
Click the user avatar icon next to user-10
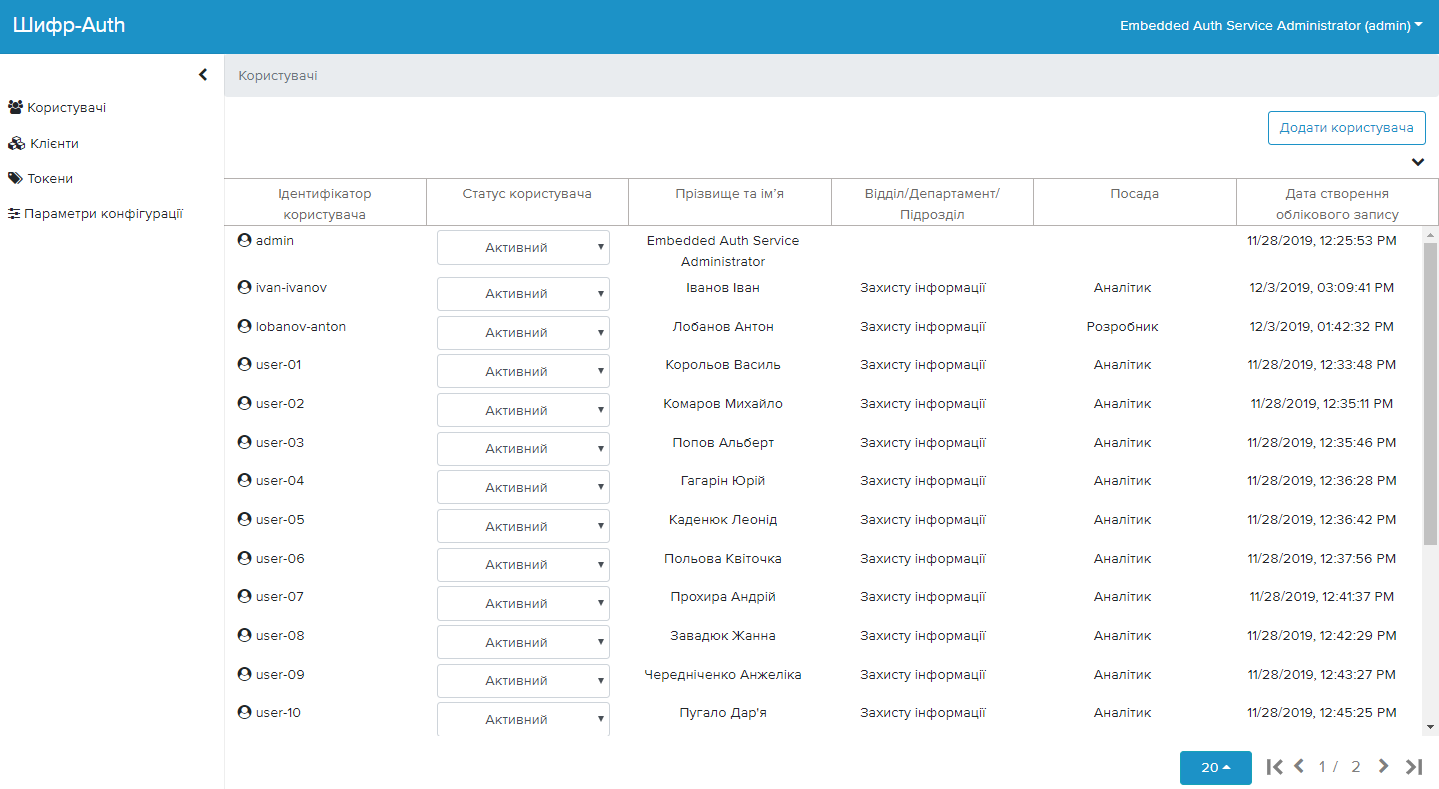point(244,712)
